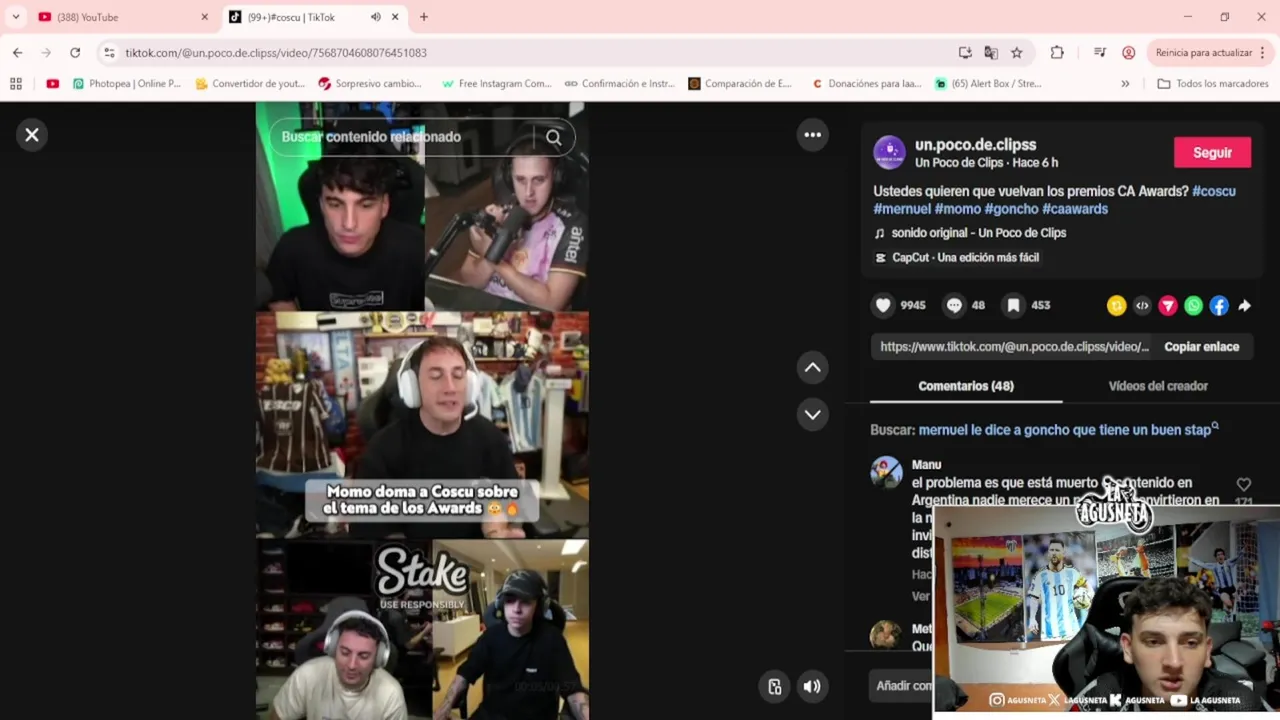Open commenter Manu's profile name
The image size is (1280, 720).
tap(926, 465)
